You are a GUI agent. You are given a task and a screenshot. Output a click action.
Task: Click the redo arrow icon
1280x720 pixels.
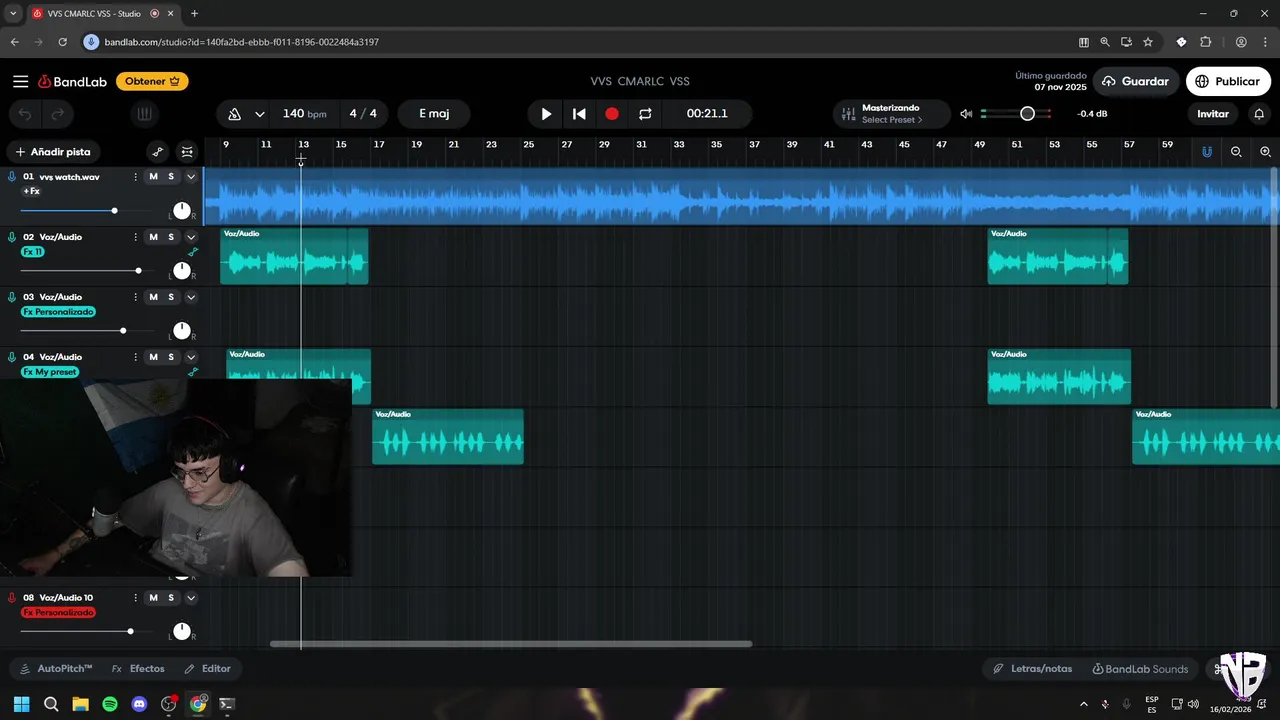[x=58, y=114]
